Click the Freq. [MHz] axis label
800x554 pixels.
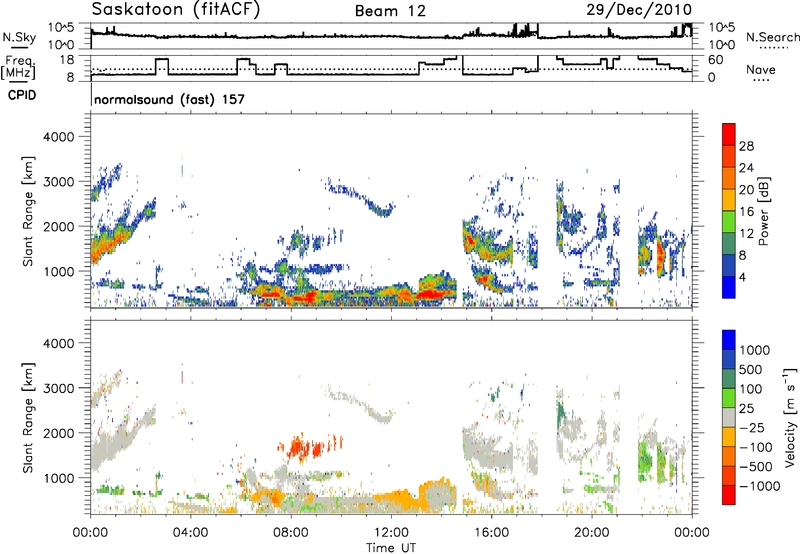tap(18, 67)
